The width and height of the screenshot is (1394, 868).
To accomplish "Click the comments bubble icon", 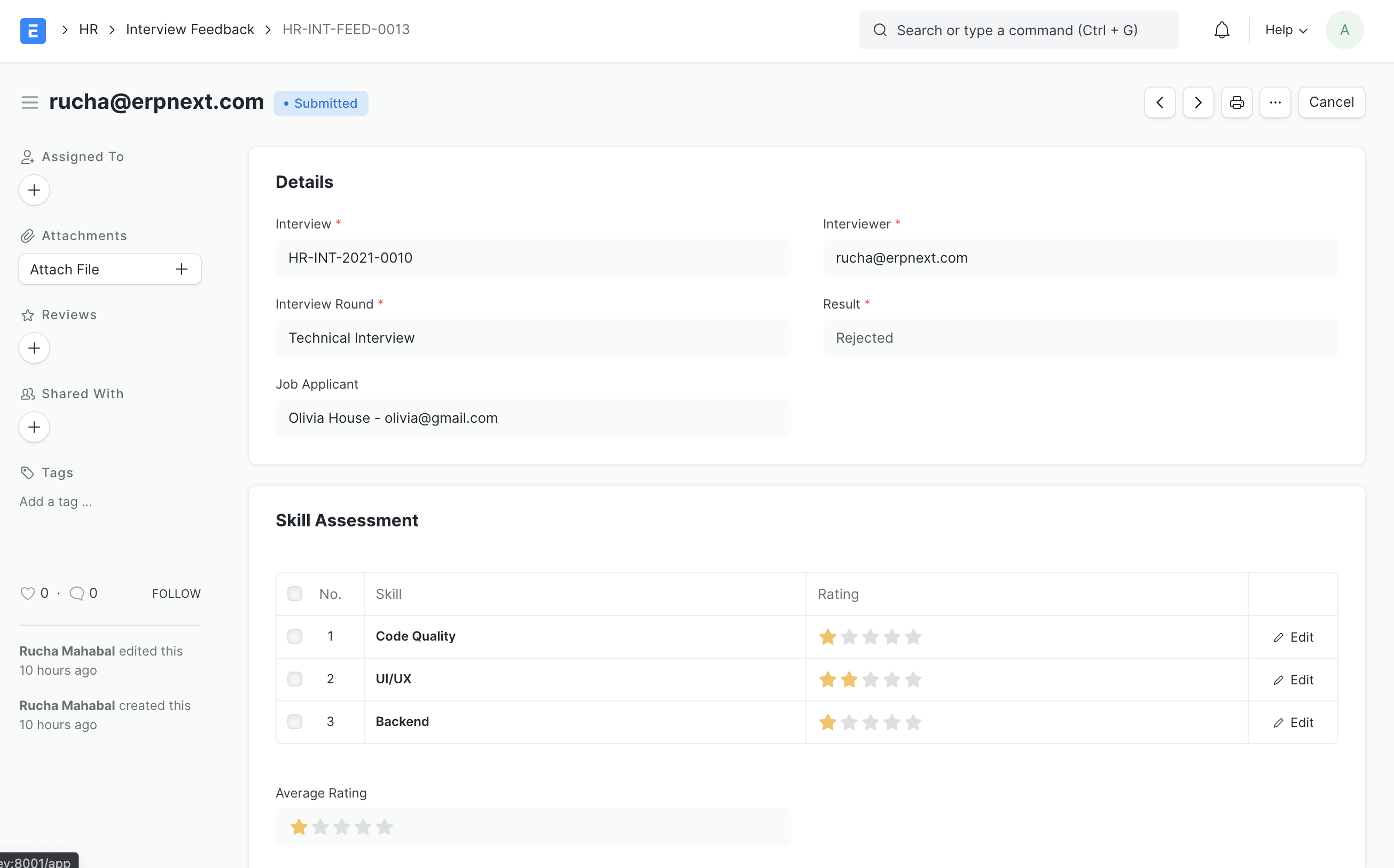I will (x=76, y=593).
